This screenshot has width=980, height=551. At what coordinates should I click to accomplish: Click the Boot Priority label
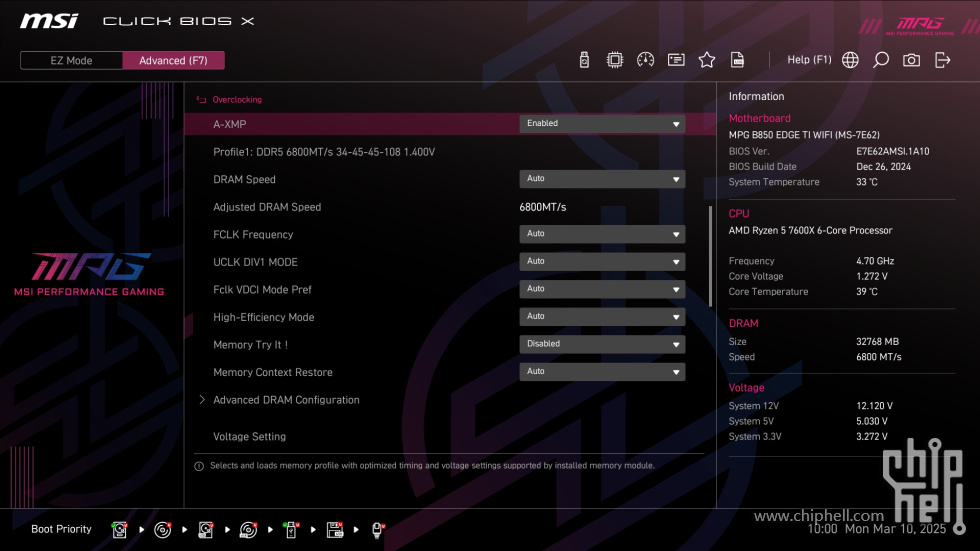tap(61, 529)
